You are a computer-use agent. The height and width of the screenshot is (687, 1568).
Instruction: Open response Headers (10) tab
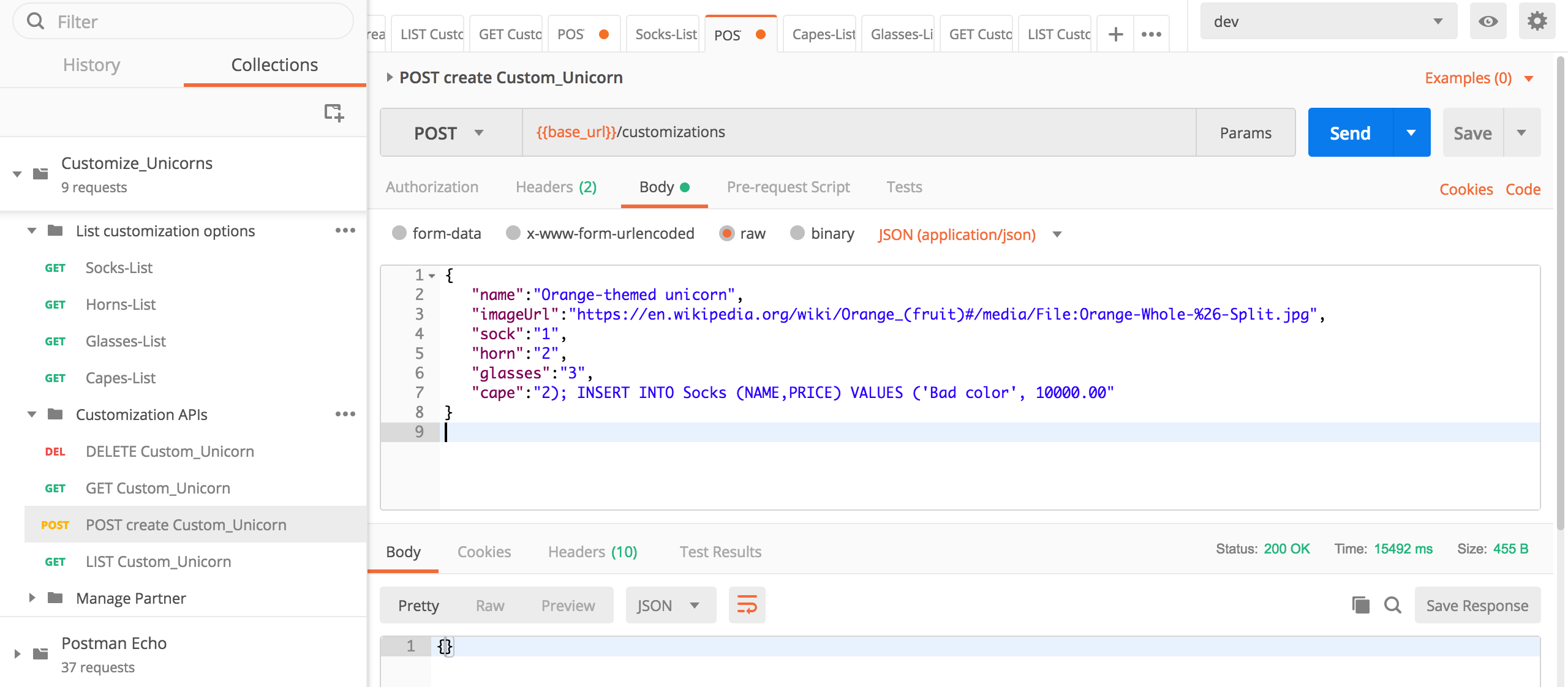(x=592, y=552)
